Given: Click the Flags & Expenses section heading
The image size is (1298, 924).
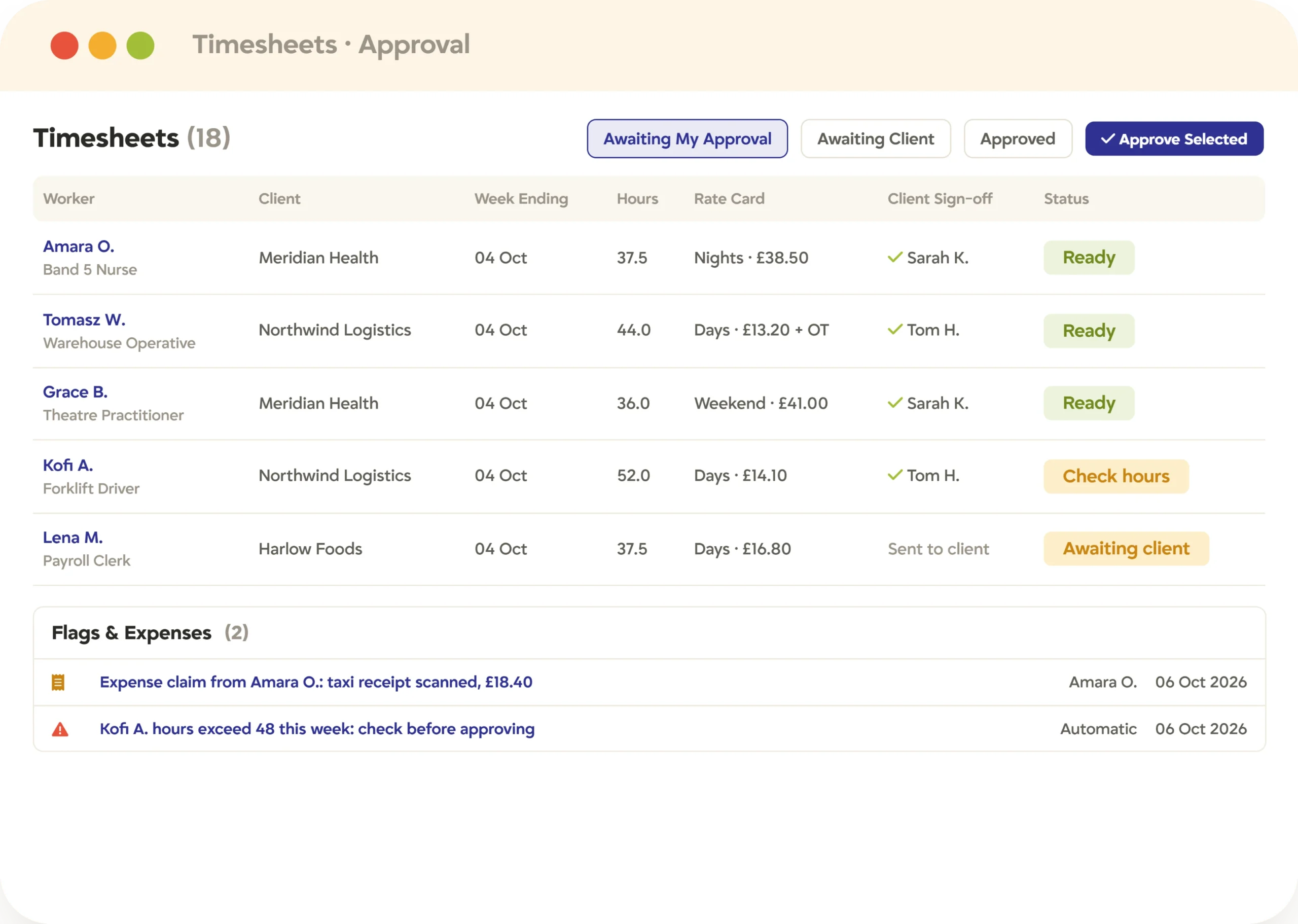Looking at the screenshot, I should 131,633.
